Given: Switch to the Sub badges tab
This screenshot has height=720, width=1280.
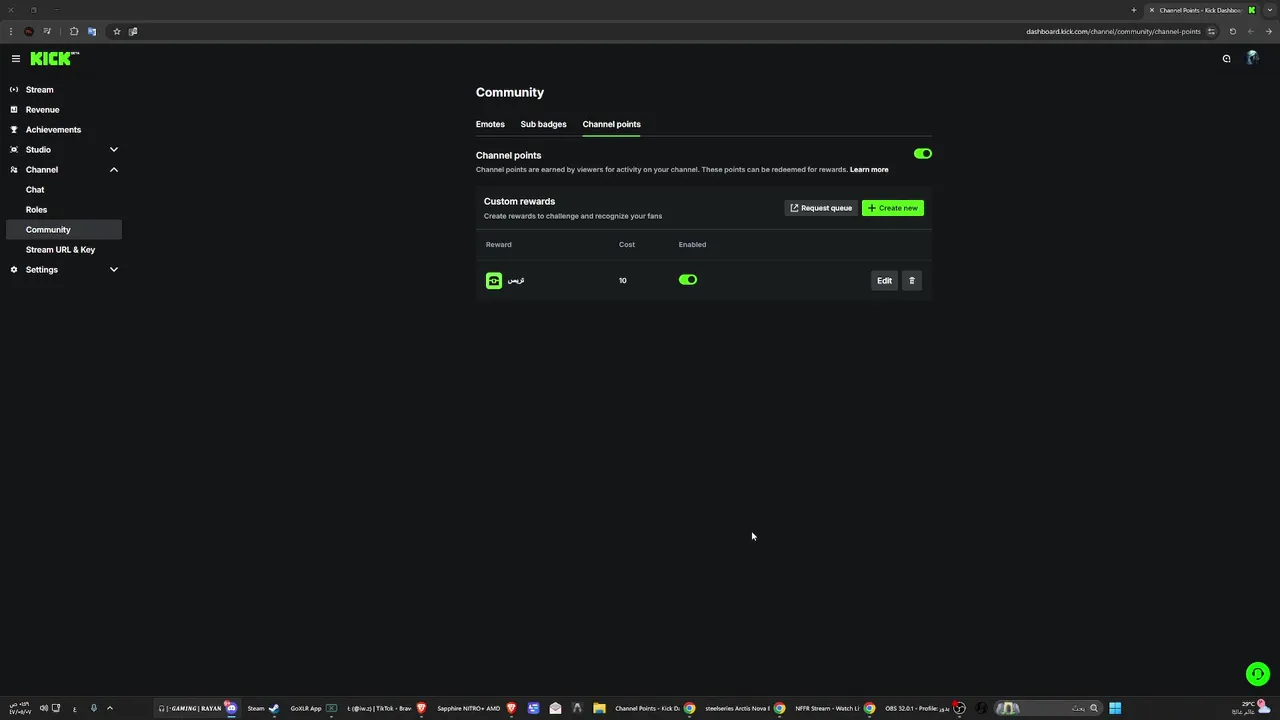Looking at the screenshot, I should 543,124.
